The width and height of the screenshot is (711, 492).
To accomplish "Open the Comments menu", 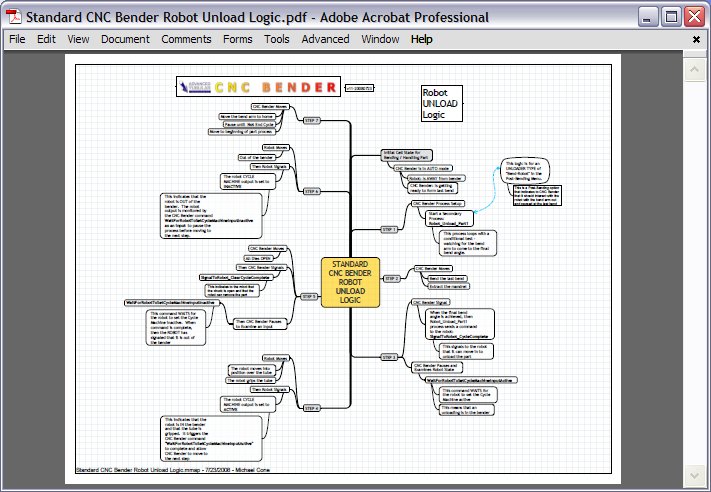I will pos(186,39).
